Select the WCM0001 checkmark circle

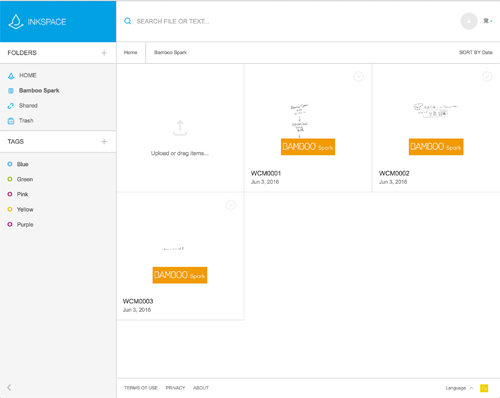(x=359, y=77)
